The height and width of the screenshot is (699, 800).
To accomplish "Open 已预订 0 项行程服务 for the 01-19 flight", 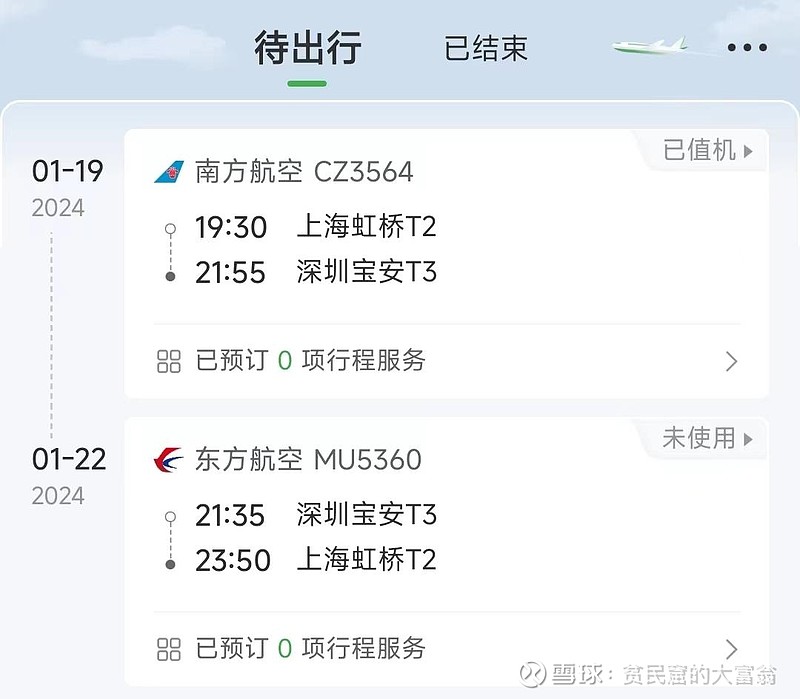I will click(x=446, y=361).
